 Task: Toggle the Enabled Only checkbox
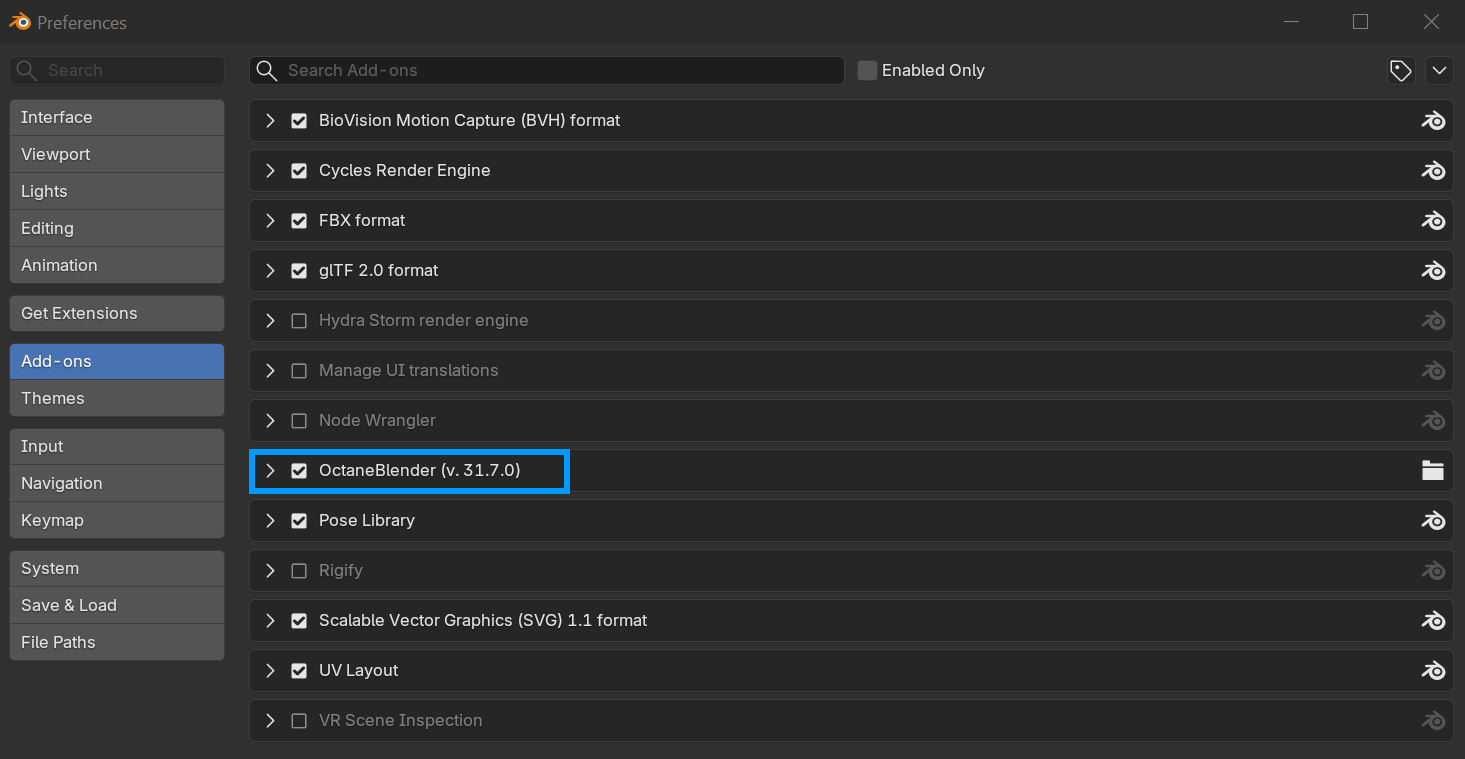pyautogui.click(x=867, y=70)
